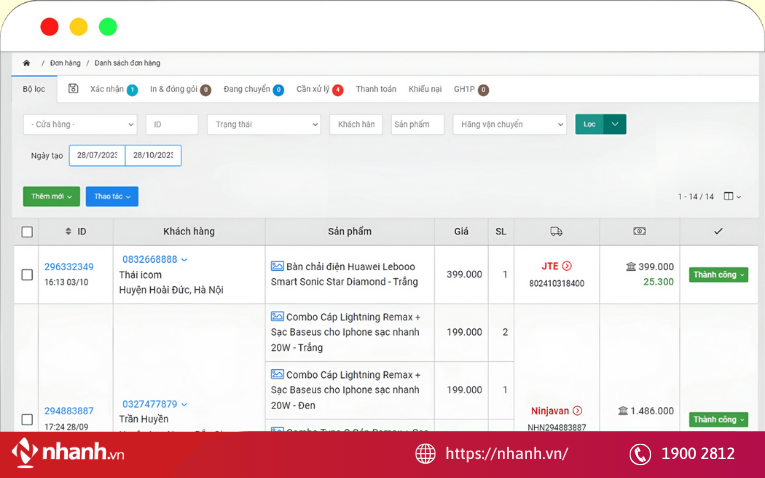This screenshot has width=765, height=478.
Task: Click tracking number 802410318400
Action: pyautogui.click(x=557, y=283)
